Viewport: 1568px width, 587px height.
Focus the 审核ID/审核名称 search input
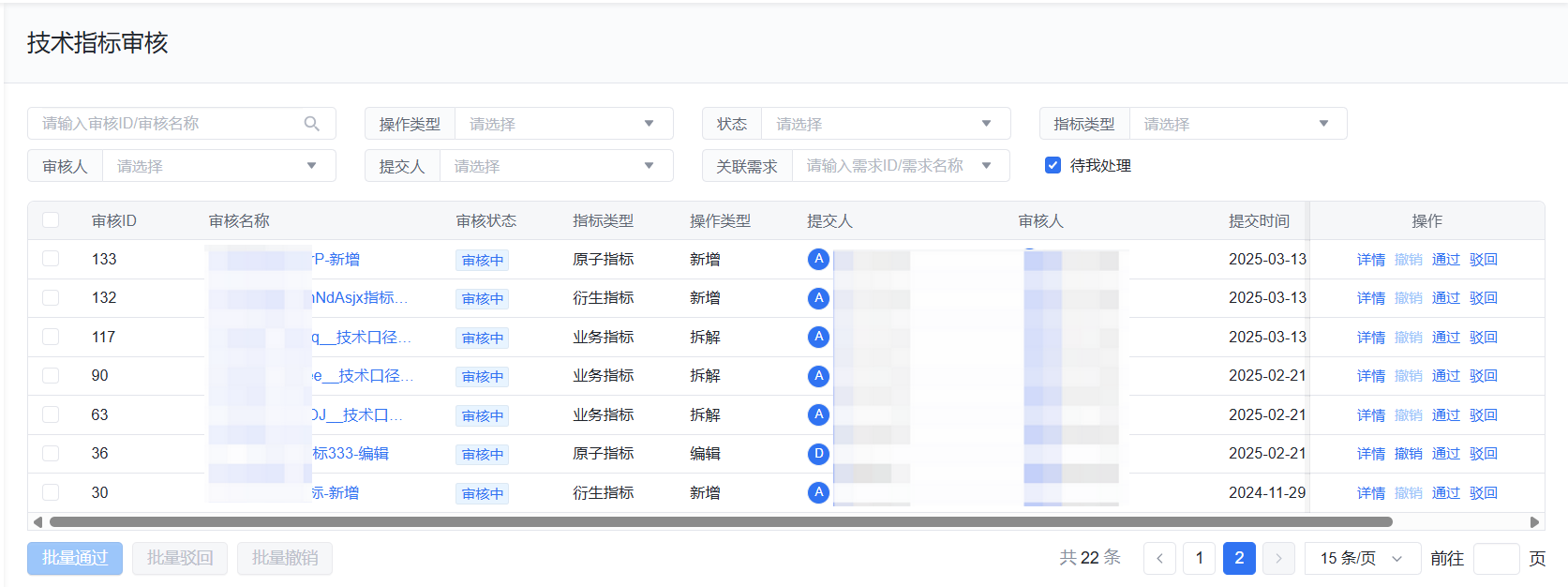(169, 124)
